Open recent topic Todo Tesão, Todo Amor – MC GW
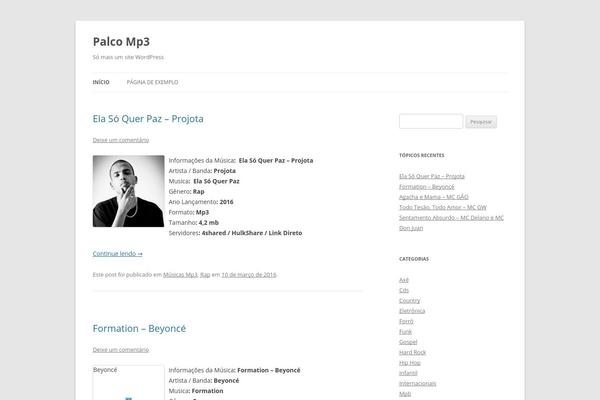Viewport: 600px width, 400px height. click(443, 207)
